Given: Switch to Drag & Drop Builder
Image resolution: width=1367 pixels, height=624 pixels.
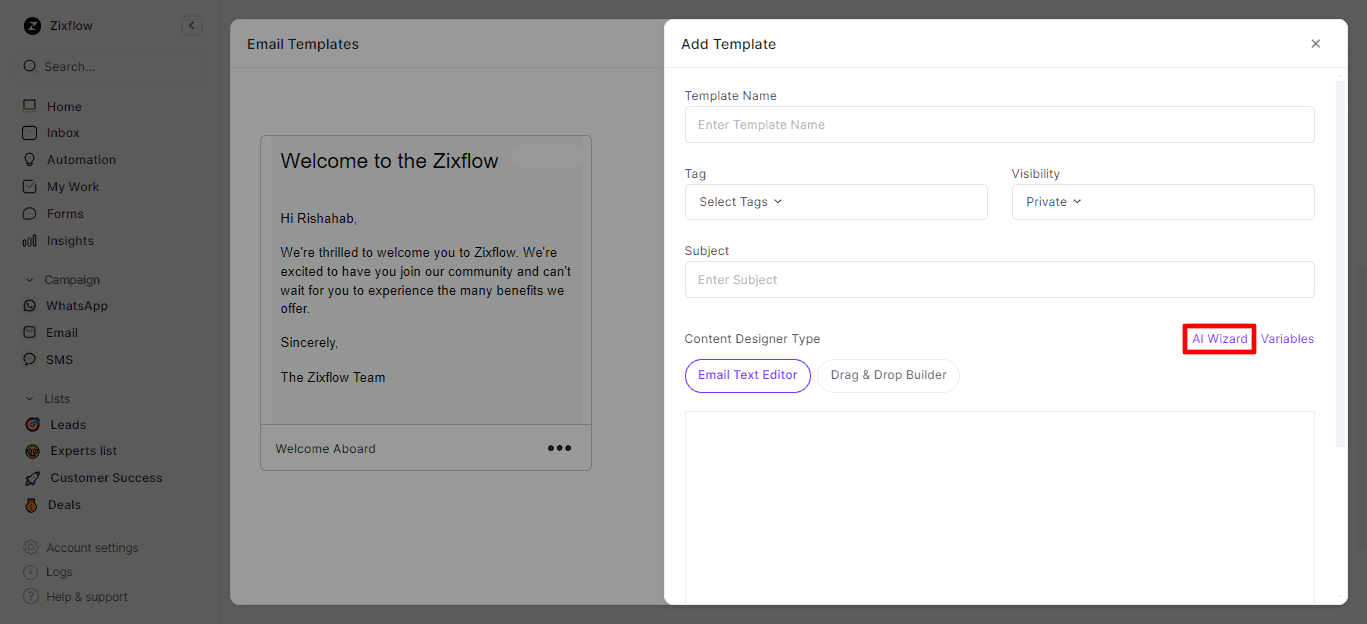Looking at the screenshot, I should pyautogui.click(x=888, y=376).
